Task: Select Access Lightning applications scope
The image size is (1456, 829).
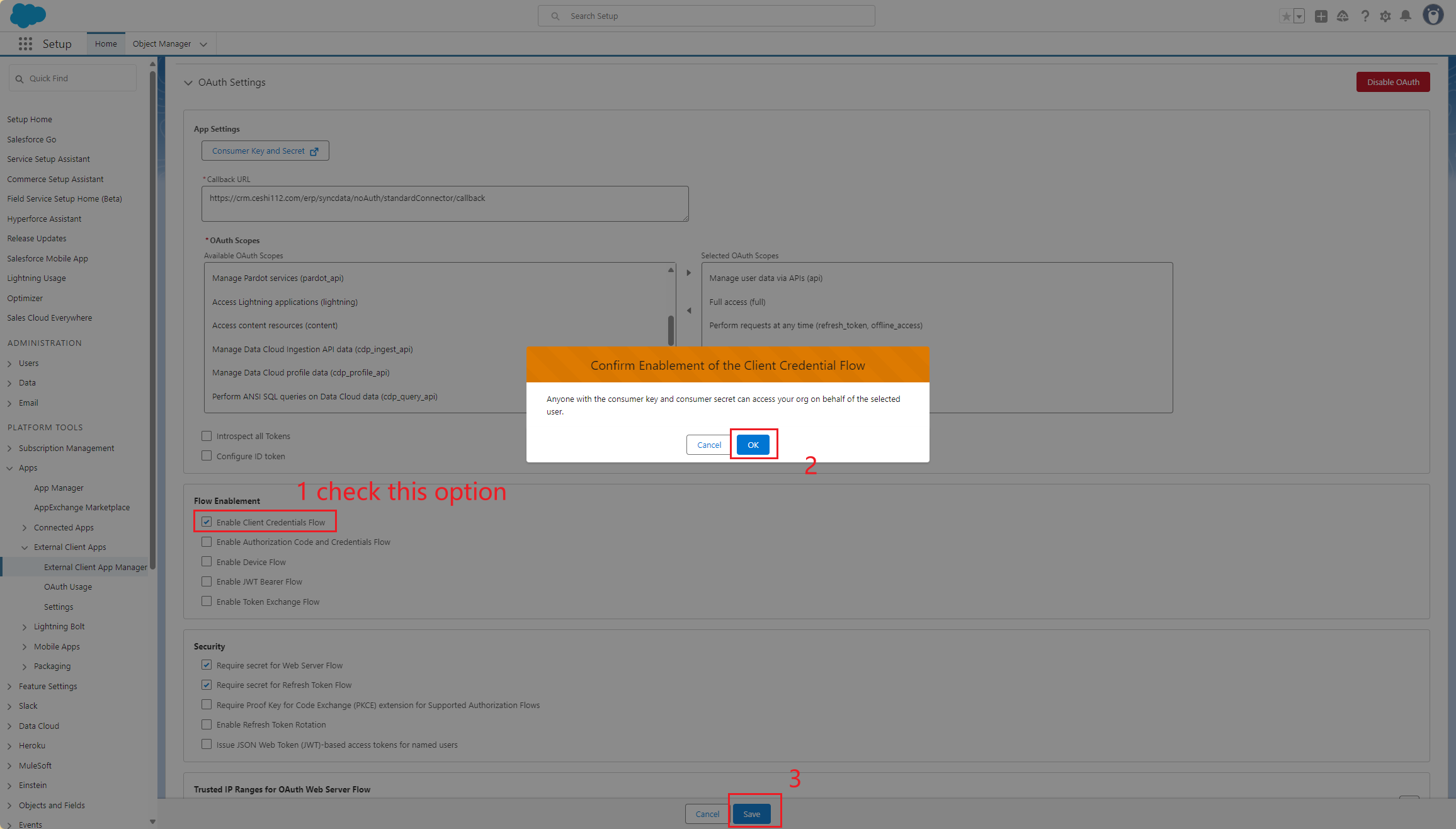Action: click(285, 302)
